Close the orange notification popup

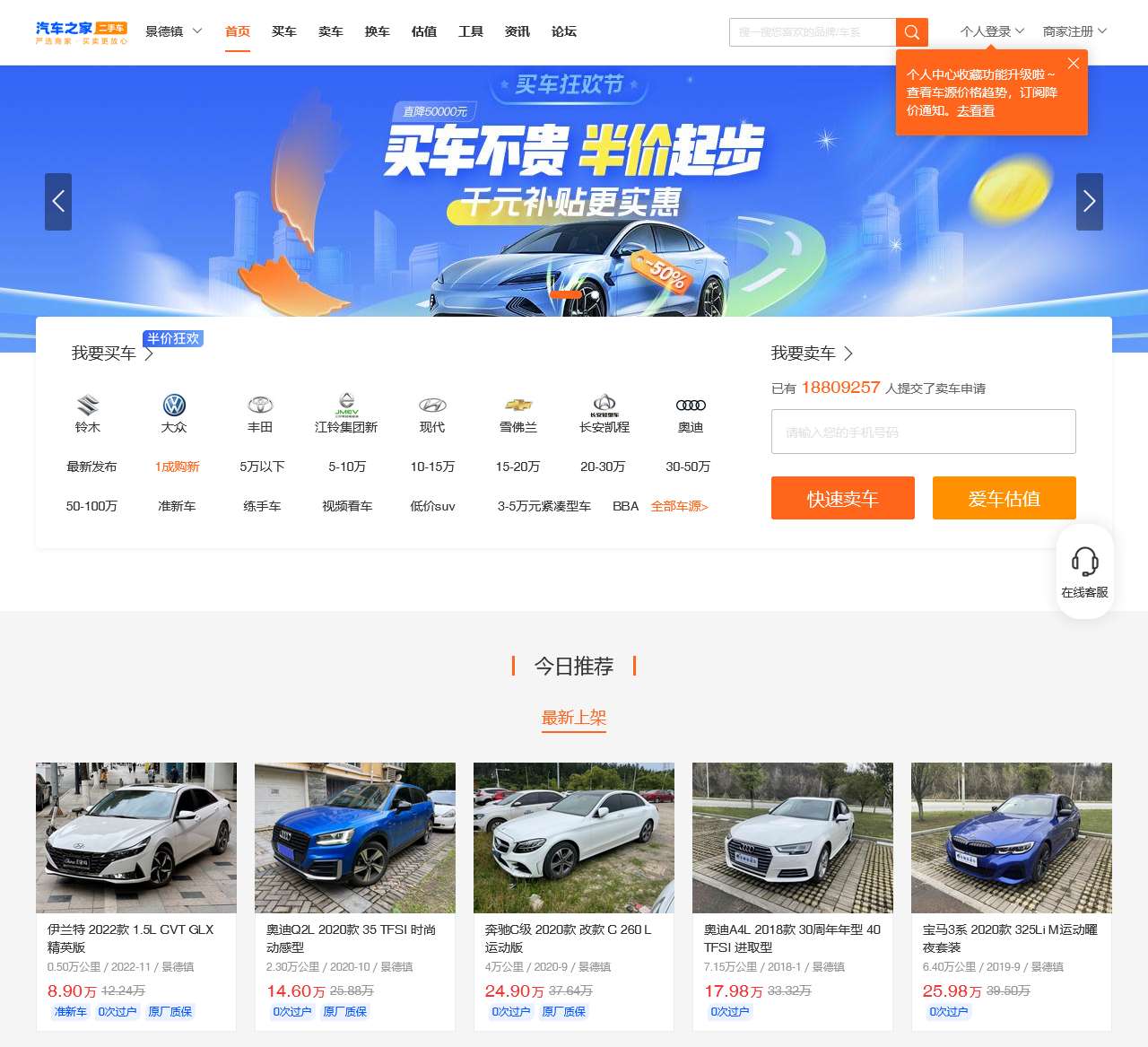click(1074, 63)
